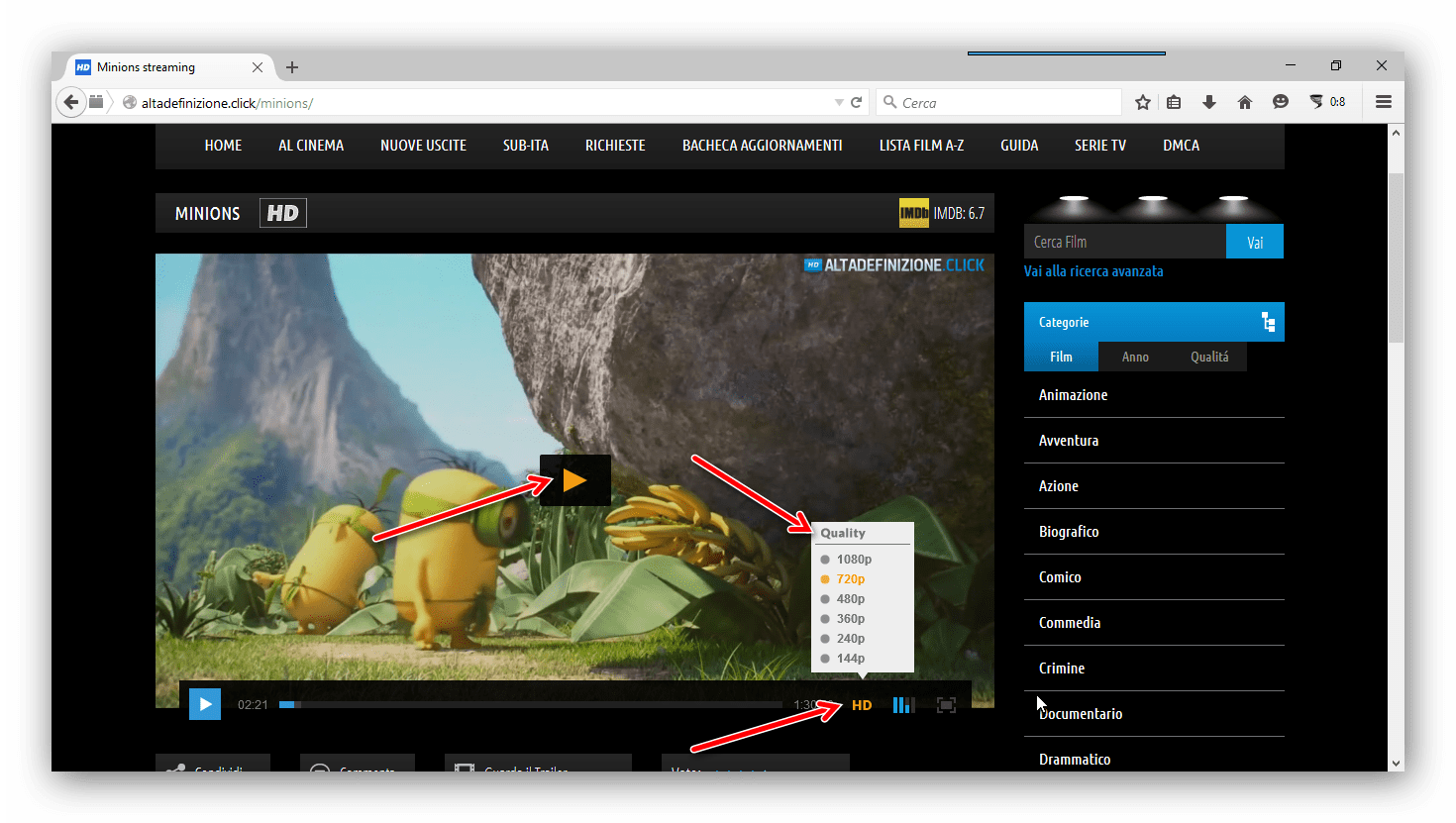Click the page vertical scrollbar thumb
Viewport: 1456px width, 823px height.
tap(1397, 257)
